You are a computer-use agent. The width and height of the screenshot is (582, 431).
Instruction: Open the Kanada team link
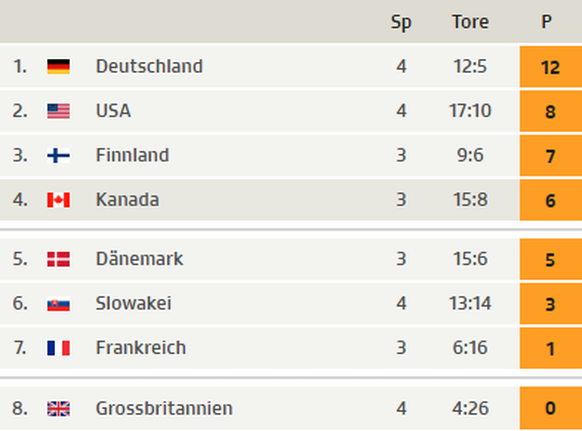click(127, 200)
